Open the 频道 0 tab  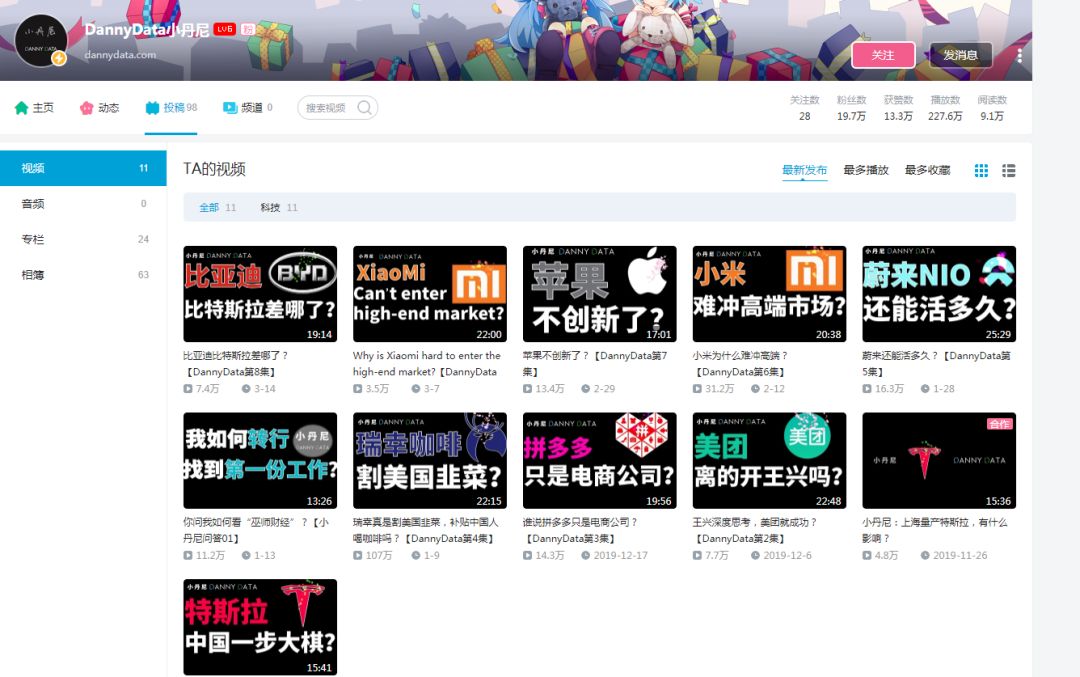point(247,107)
